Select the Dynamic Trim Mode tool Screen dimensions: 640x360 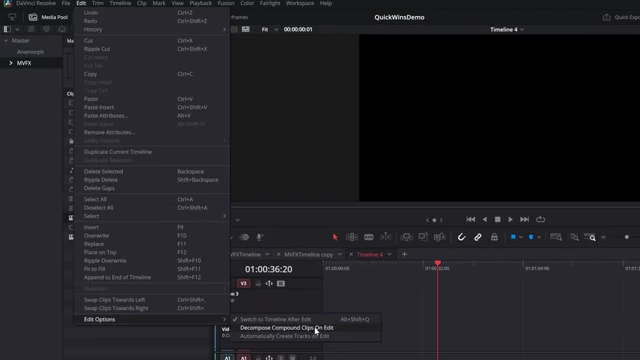tap(385, 237)
